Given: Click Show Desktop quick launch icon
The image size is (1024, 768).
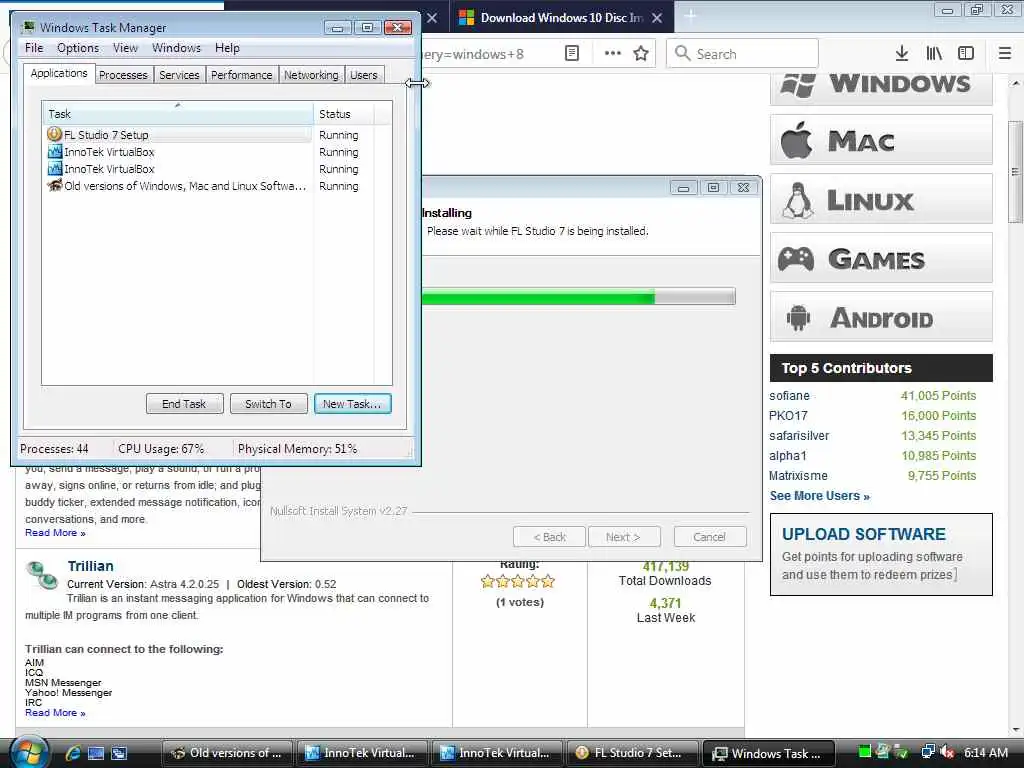Looking at the screenshot, I should coord(95,753).
